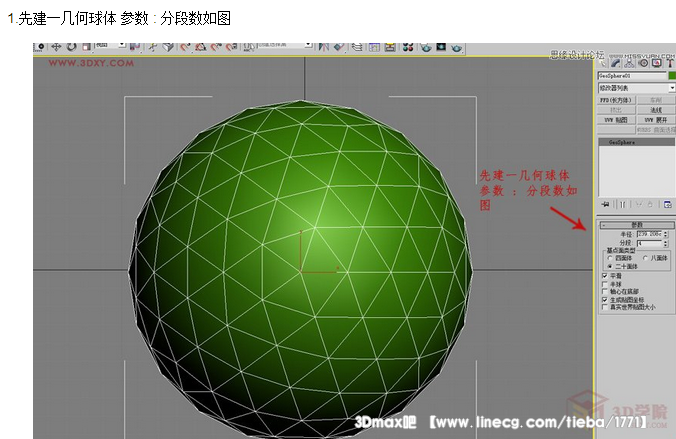Click the 分段 segments value field

pos(650,243)
